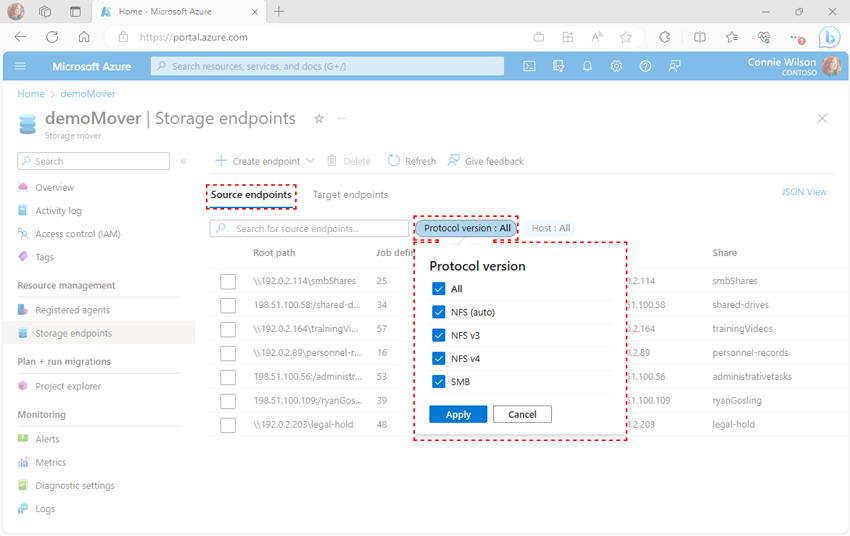Switch to Source endpoints tab
850x536 pixels.
[251, 195]
